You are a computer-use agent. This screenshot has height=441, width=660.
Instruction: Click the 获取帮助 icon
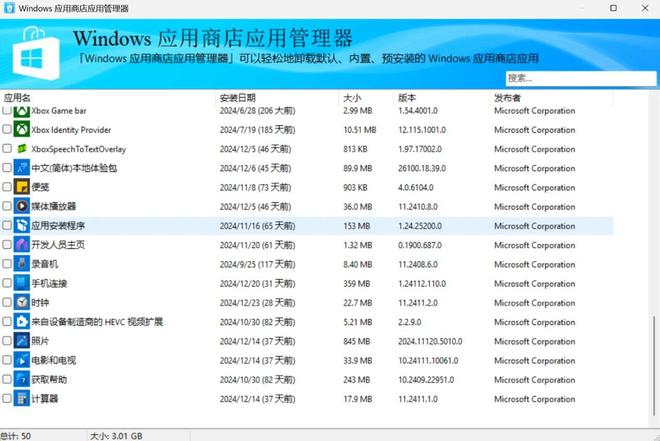tap(21, 379)
